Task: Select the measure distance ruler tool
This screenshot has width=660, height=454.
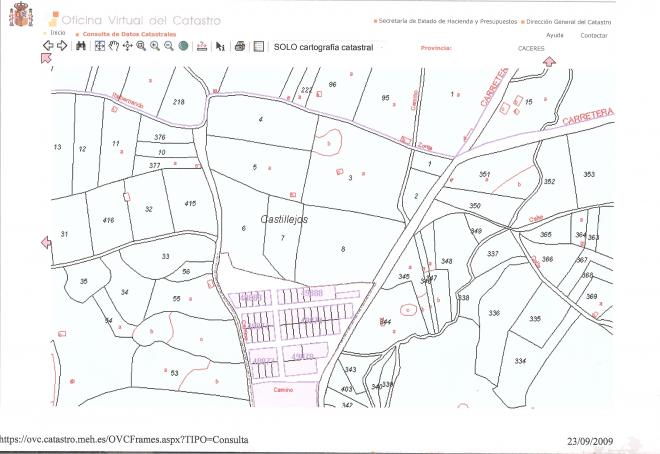Action: tap(202, 46)
